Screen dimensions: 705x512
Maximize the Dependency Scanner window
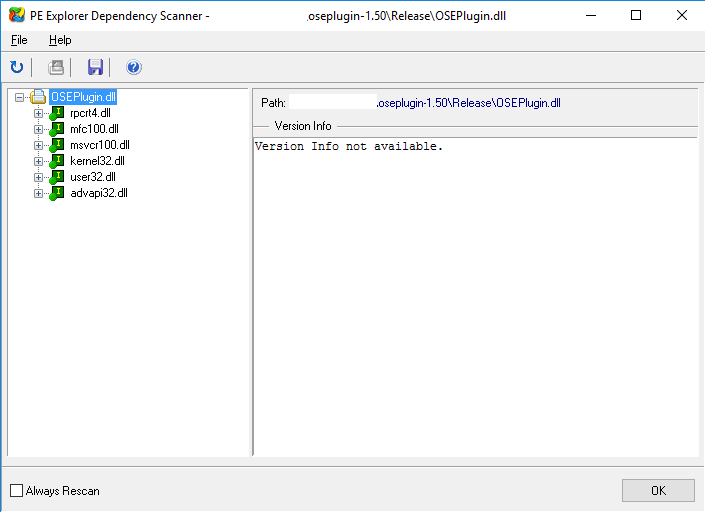point(636,15)
